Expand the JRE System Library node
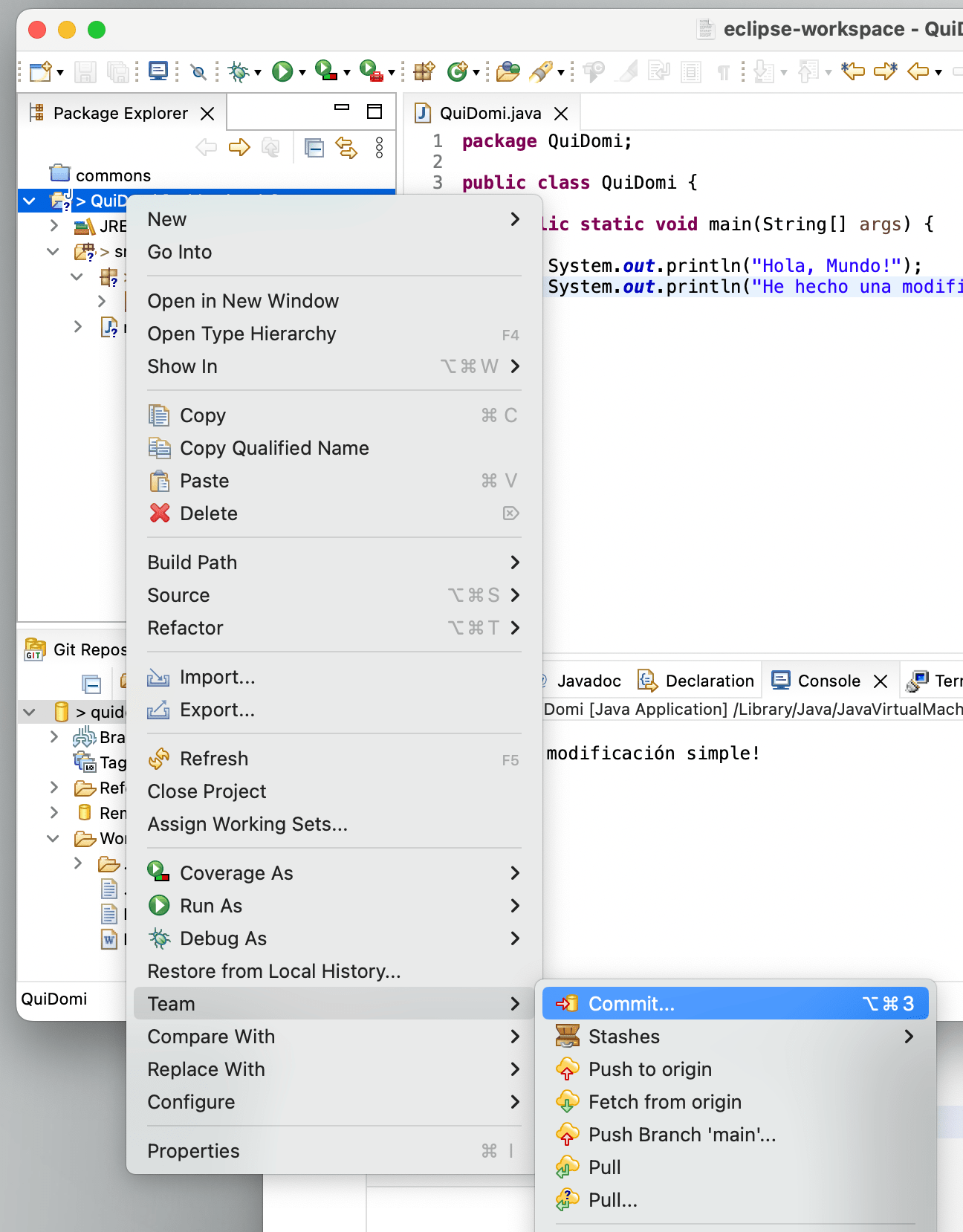This screenshot has width=963, height=1232. [x=53, y=225]
